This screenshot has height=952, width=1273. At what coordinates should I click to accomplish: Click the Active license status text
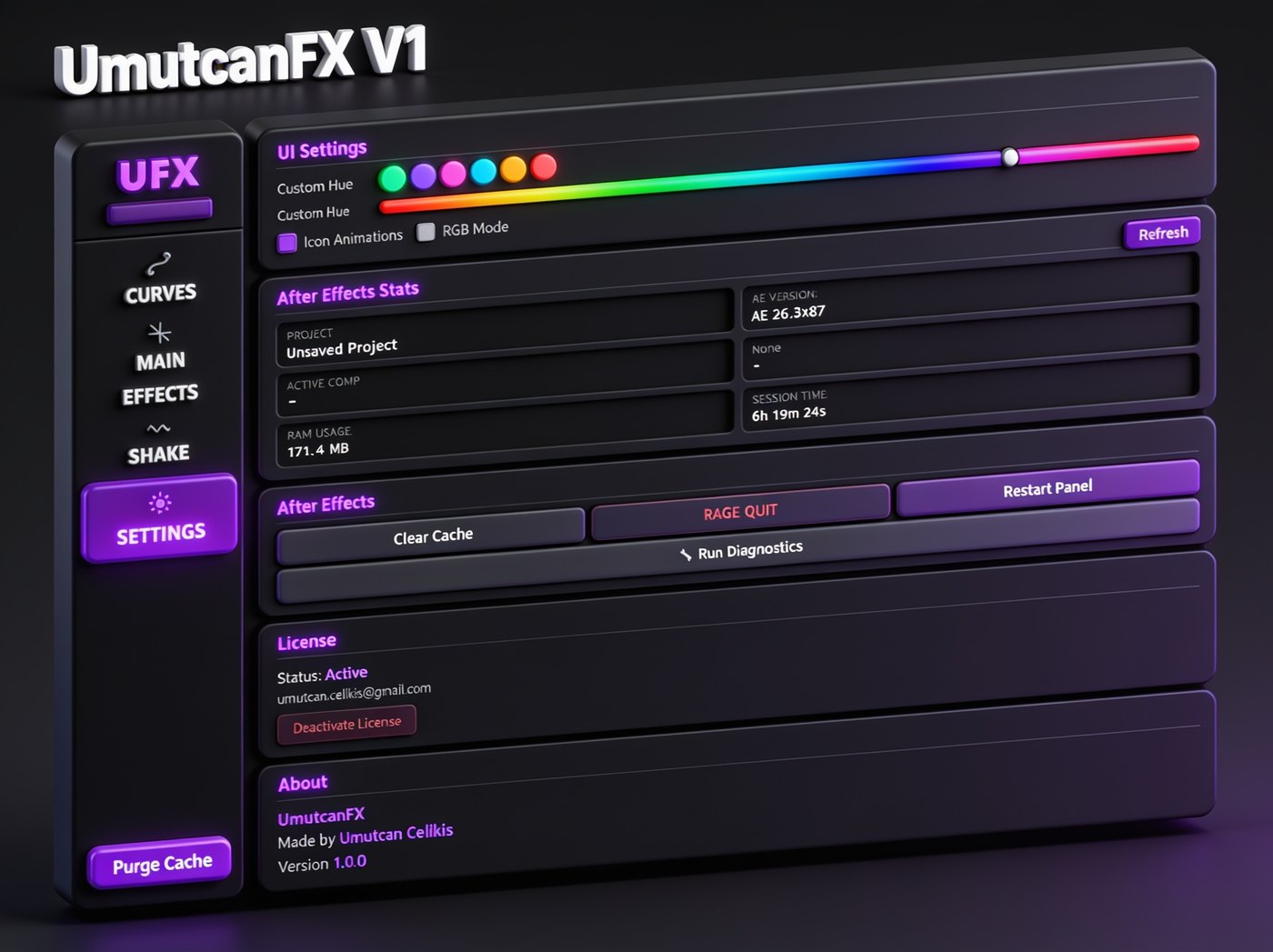click(346, 674)
